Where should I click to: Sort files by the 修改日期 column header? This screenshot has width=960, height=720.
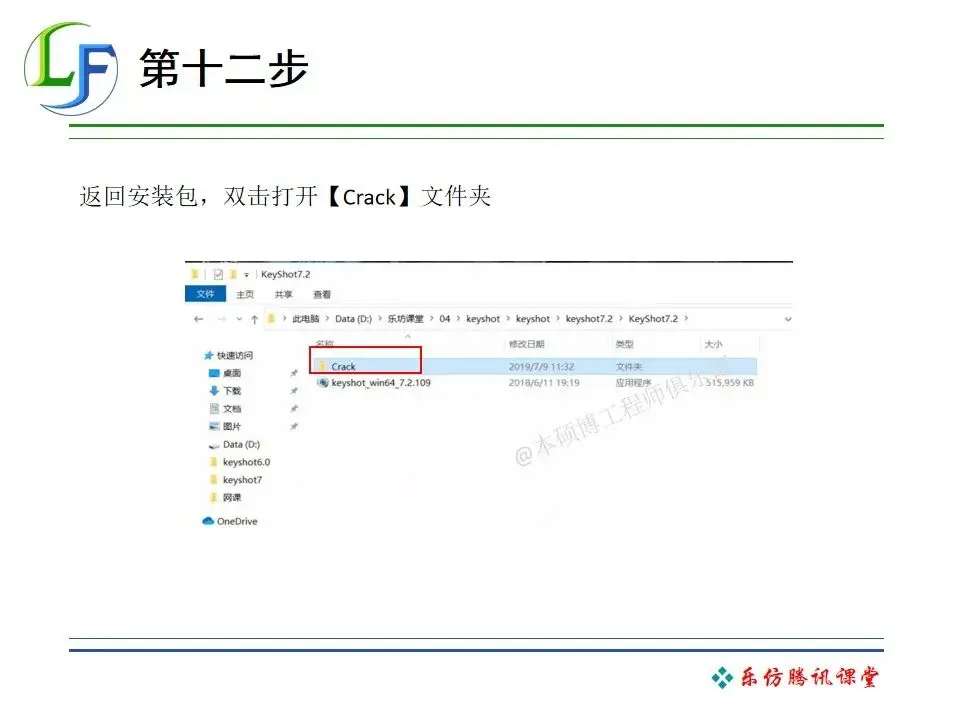(527, 344)
